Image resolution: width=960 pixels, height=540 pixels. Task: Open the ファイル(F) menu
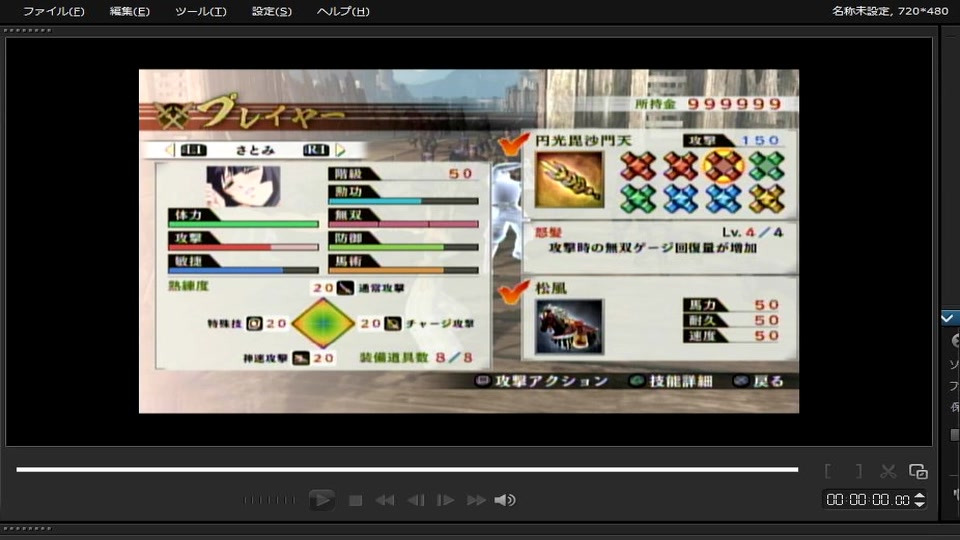[53, 12]
